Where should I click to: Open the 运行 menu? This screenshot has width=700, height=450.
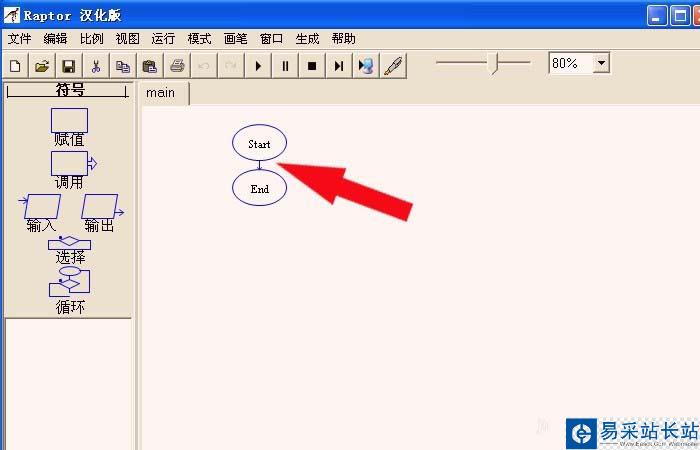click(163, 39)
